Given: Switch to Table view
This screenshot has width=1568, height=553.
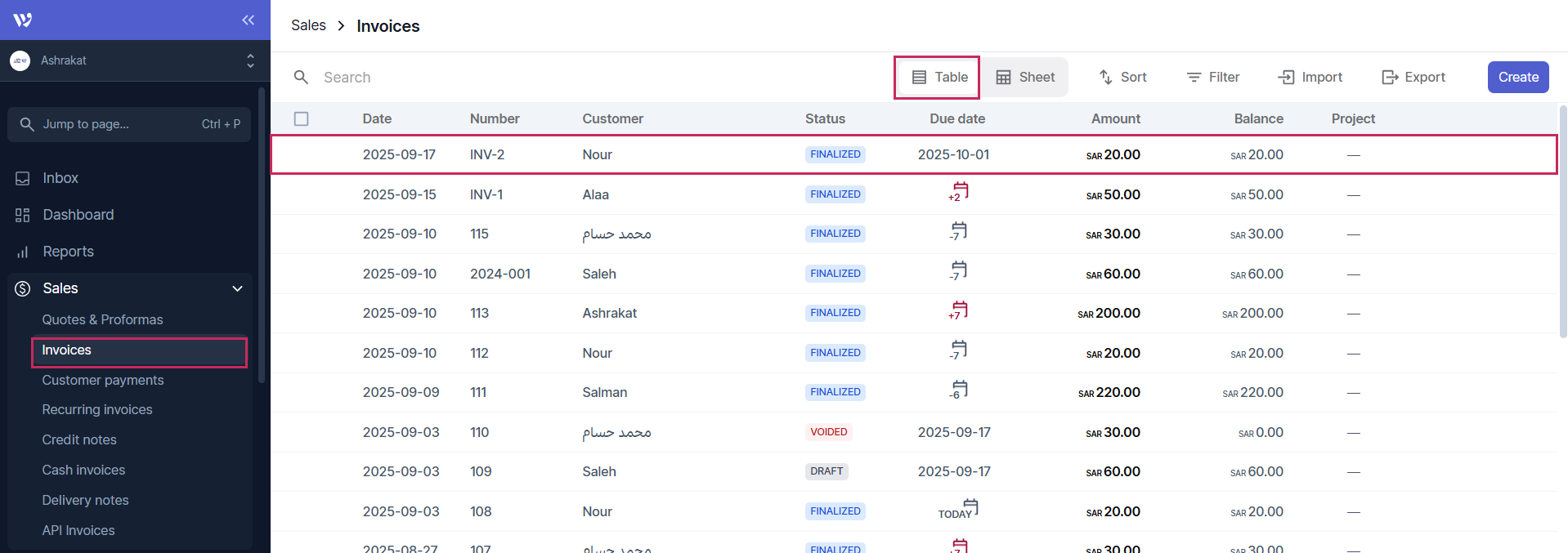Looking at the screenshot, I should click(939, 77).
